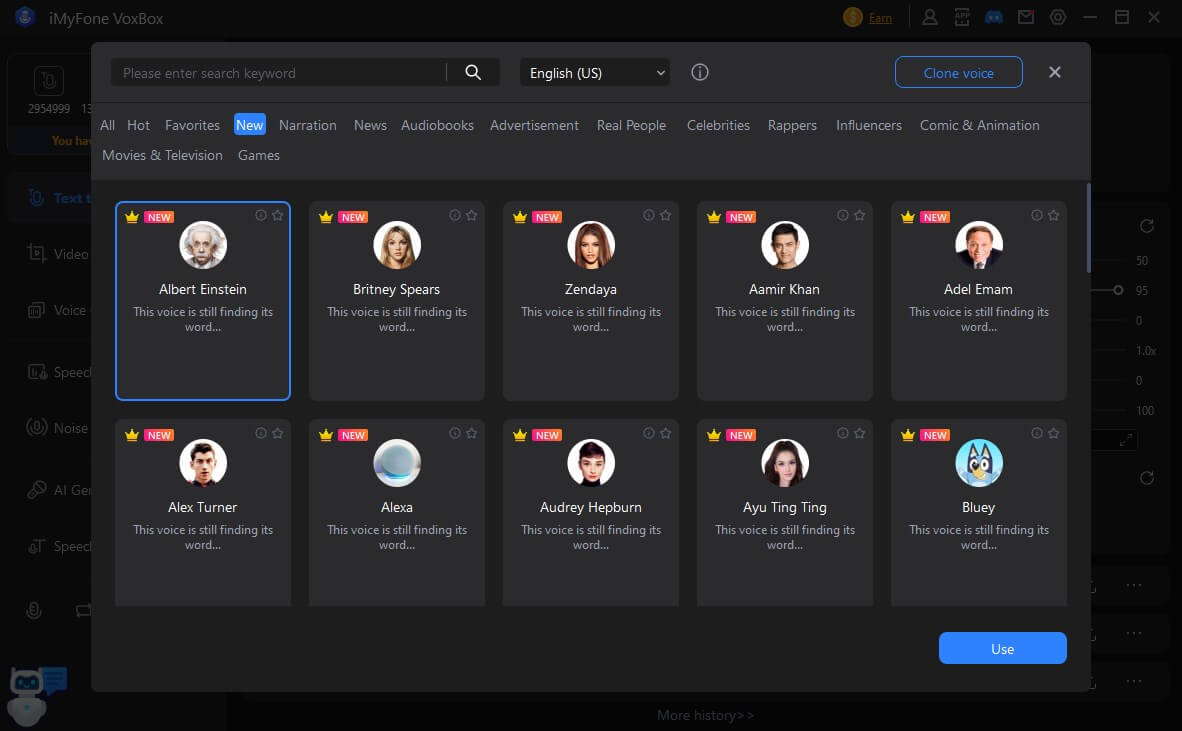The height and width of the screenshot is (731, 1182).
Task: Click the search keyword input field
Action: [280, 73]
